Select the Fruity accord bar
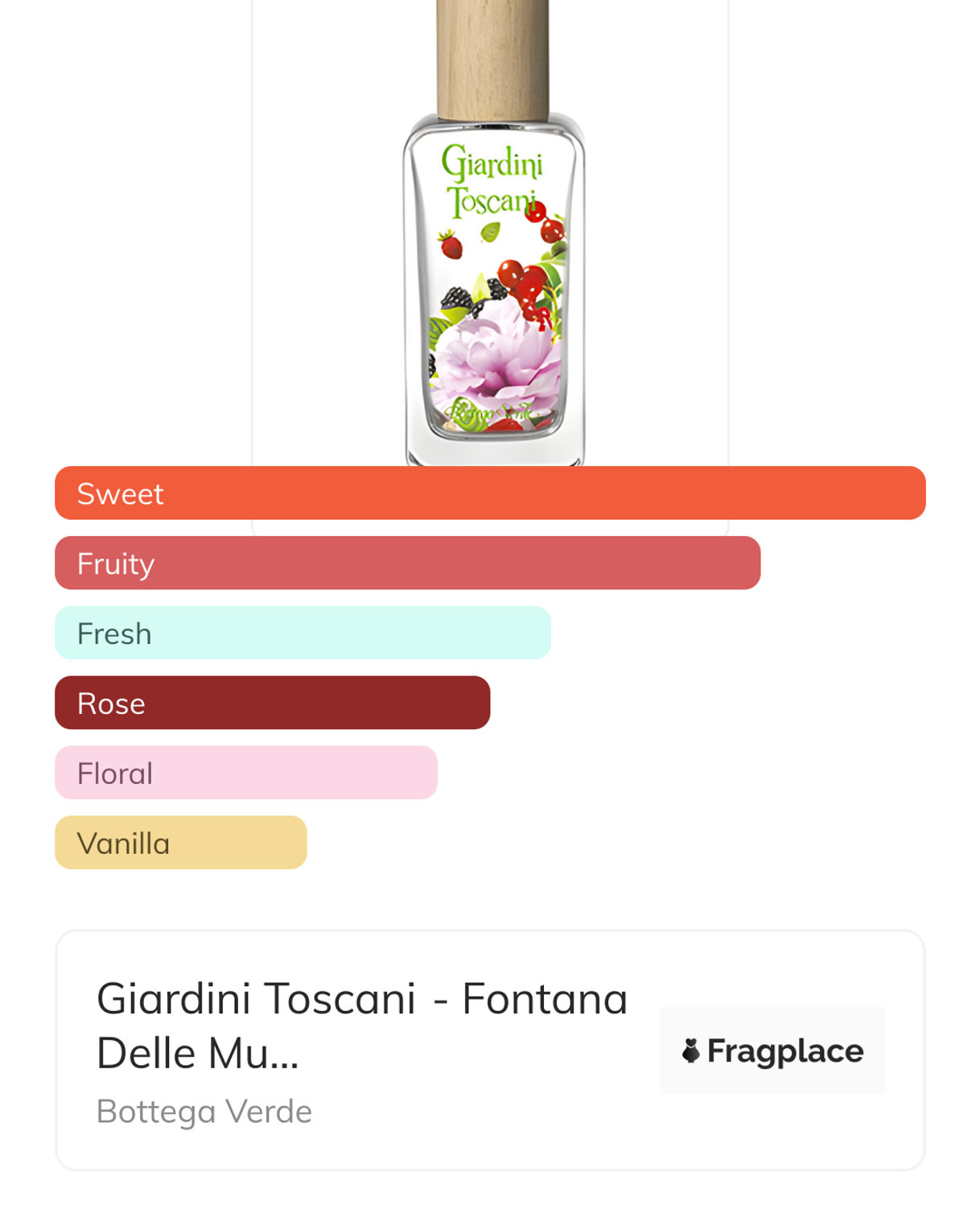 (407, 563)
